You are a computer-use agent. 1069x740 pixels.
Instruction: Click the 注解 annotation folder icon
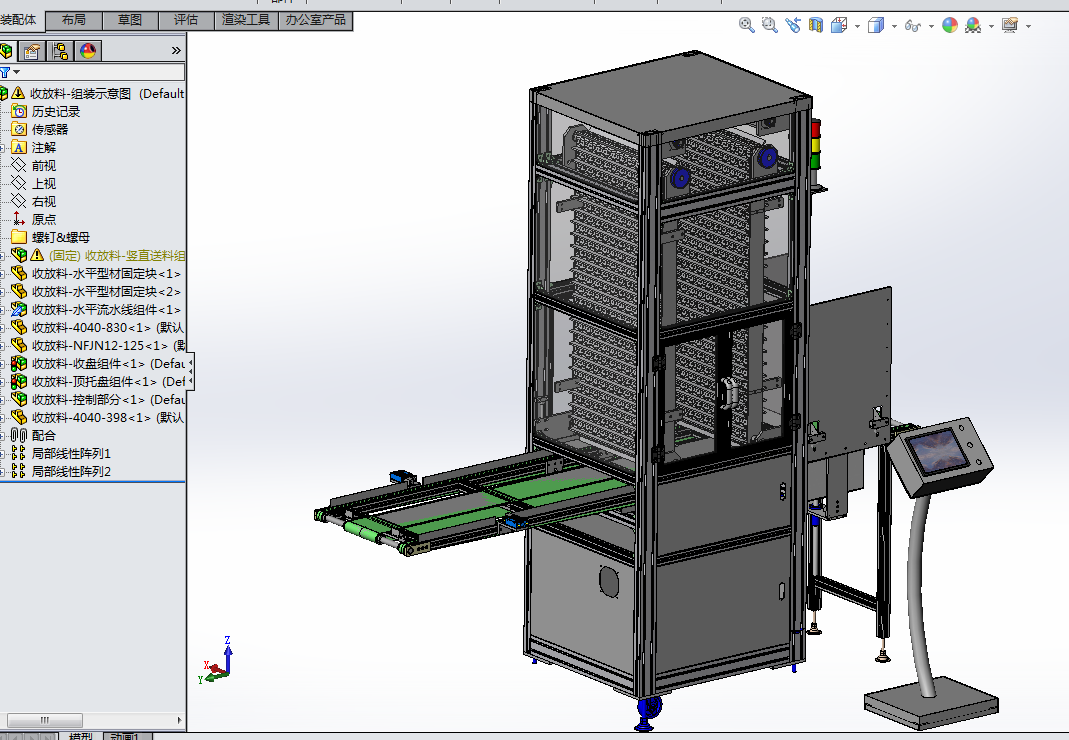19,147
